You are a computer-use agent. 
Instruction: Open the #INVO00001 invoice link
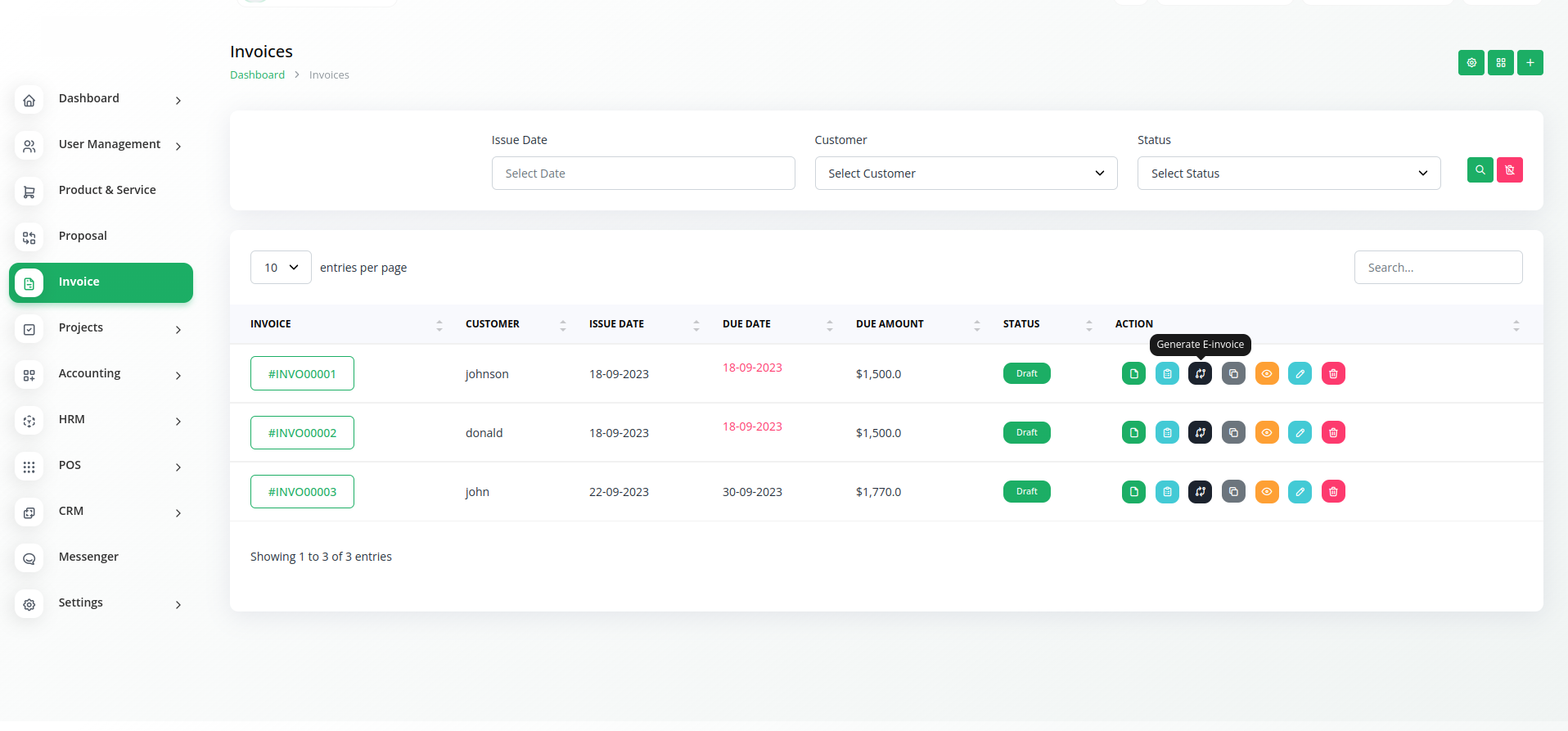(x=302, y=374)
